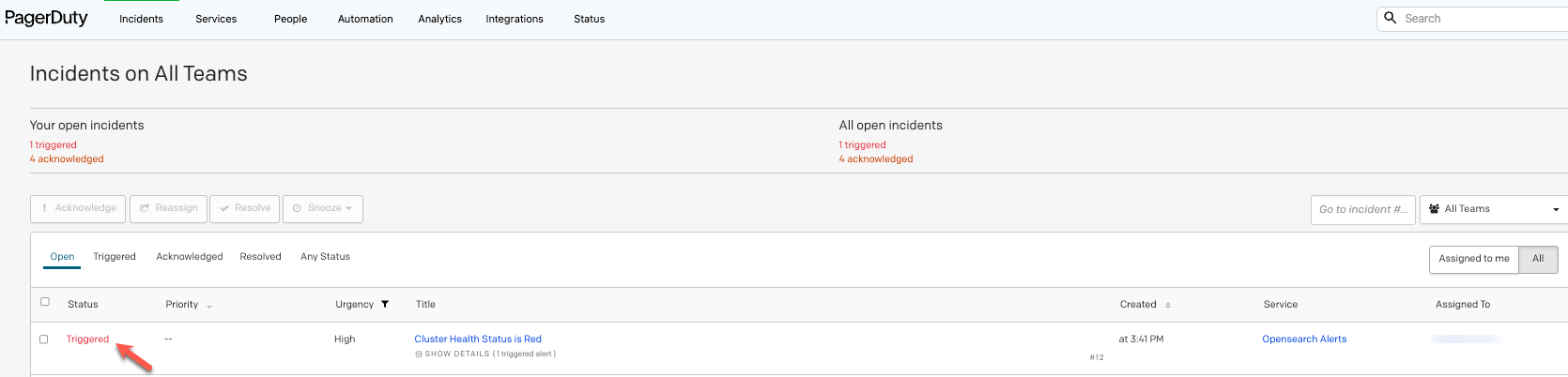Viewport: 1568px width, 377px height.
Task: Click the Acknowledge button
Action: coord(79,208)
